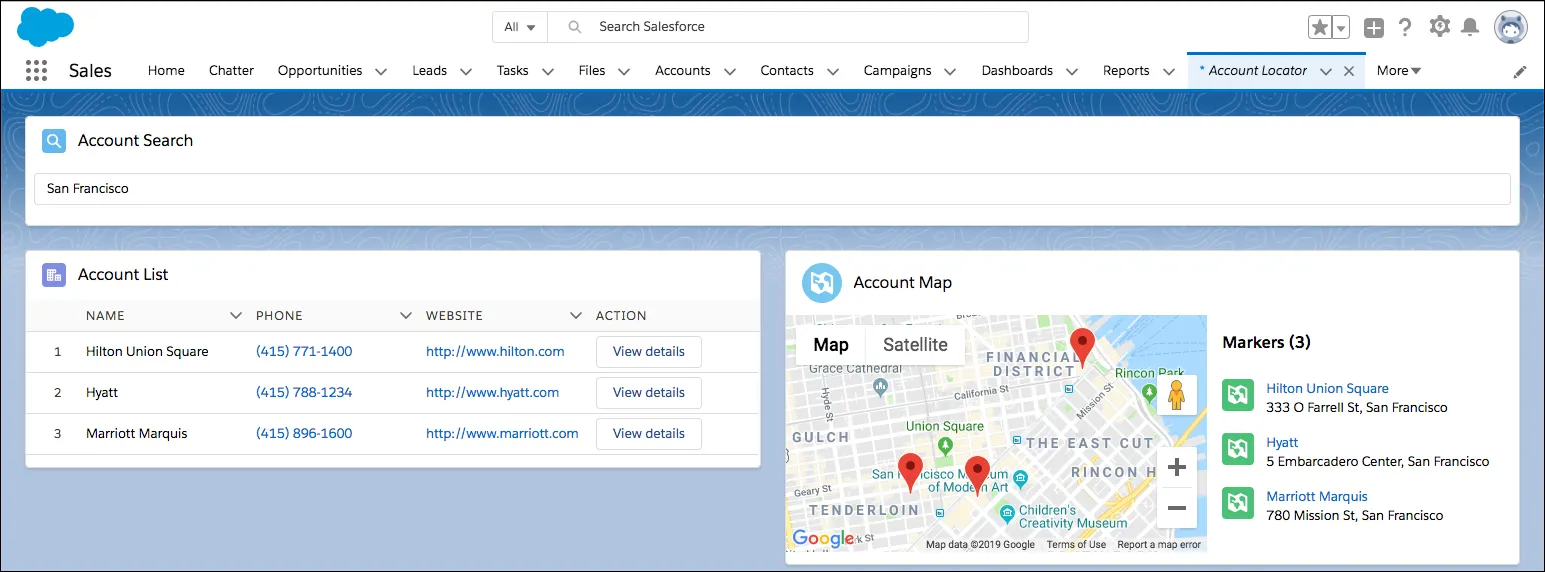Click the Favorites star icon

pyautogui.click(x=1320, y=27)
